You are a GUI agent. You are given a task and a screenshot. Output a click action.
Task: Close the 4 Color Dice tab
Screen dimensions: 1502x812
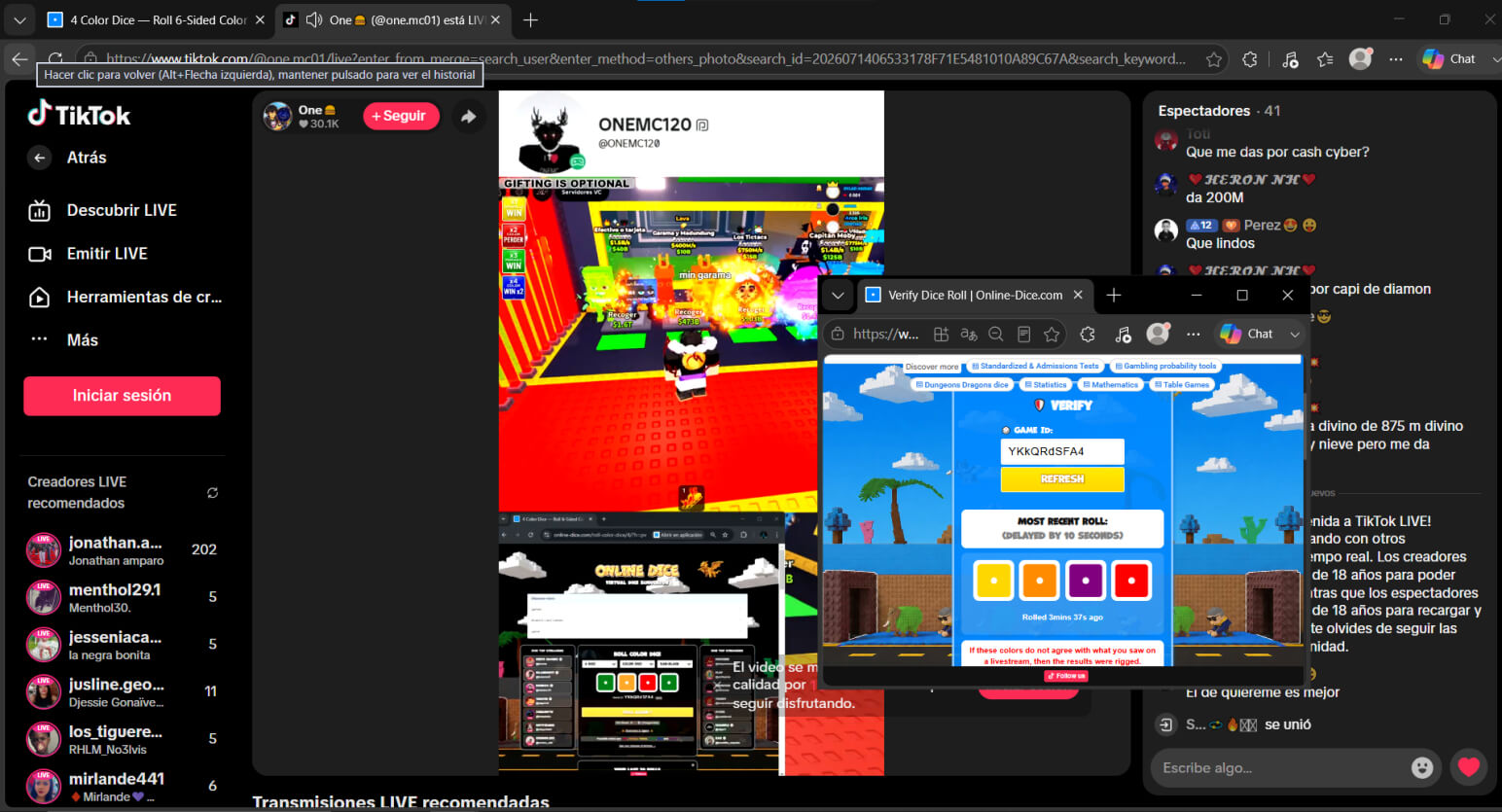(x=260, y=19)
